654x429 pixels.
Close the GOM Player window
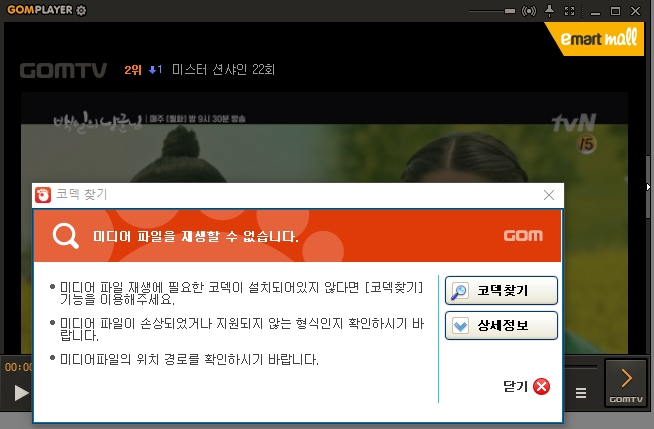coord(635,11)
